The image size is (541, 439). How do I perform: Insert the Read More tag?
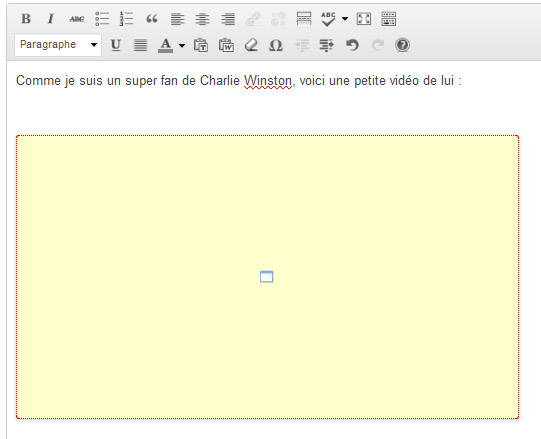304,19
